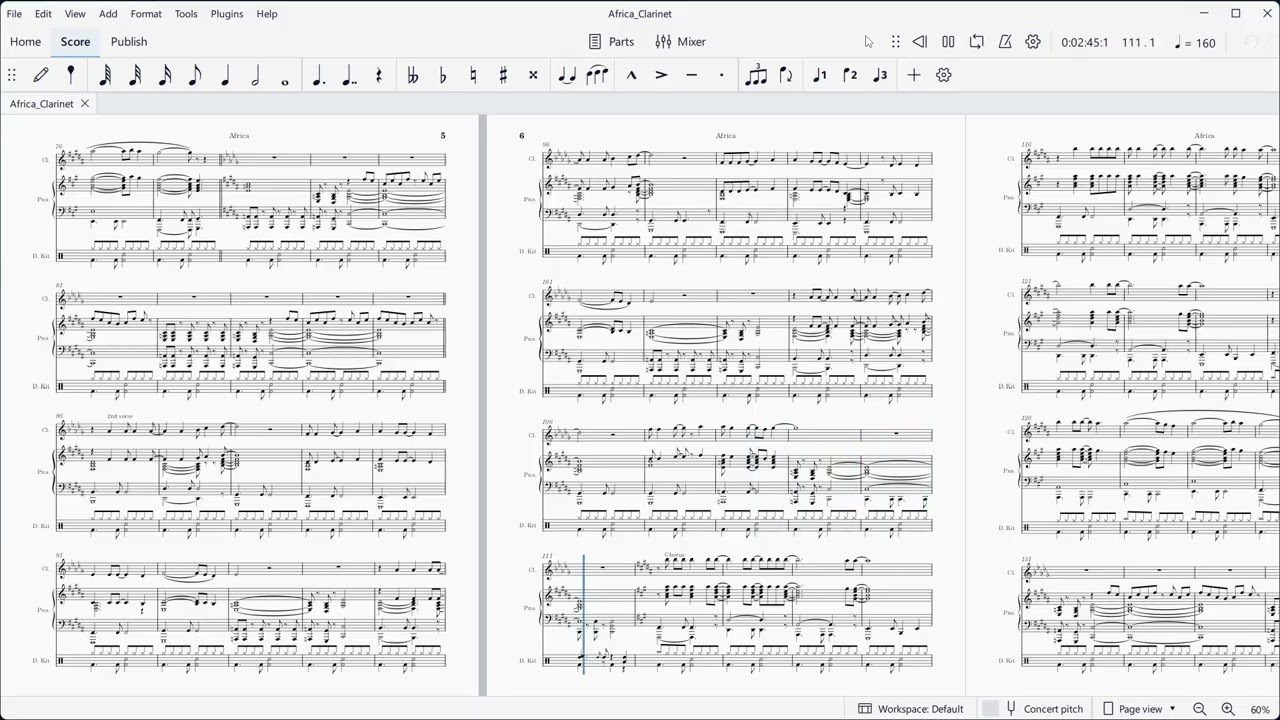Add a tie to note

click(x=567, y=75)
